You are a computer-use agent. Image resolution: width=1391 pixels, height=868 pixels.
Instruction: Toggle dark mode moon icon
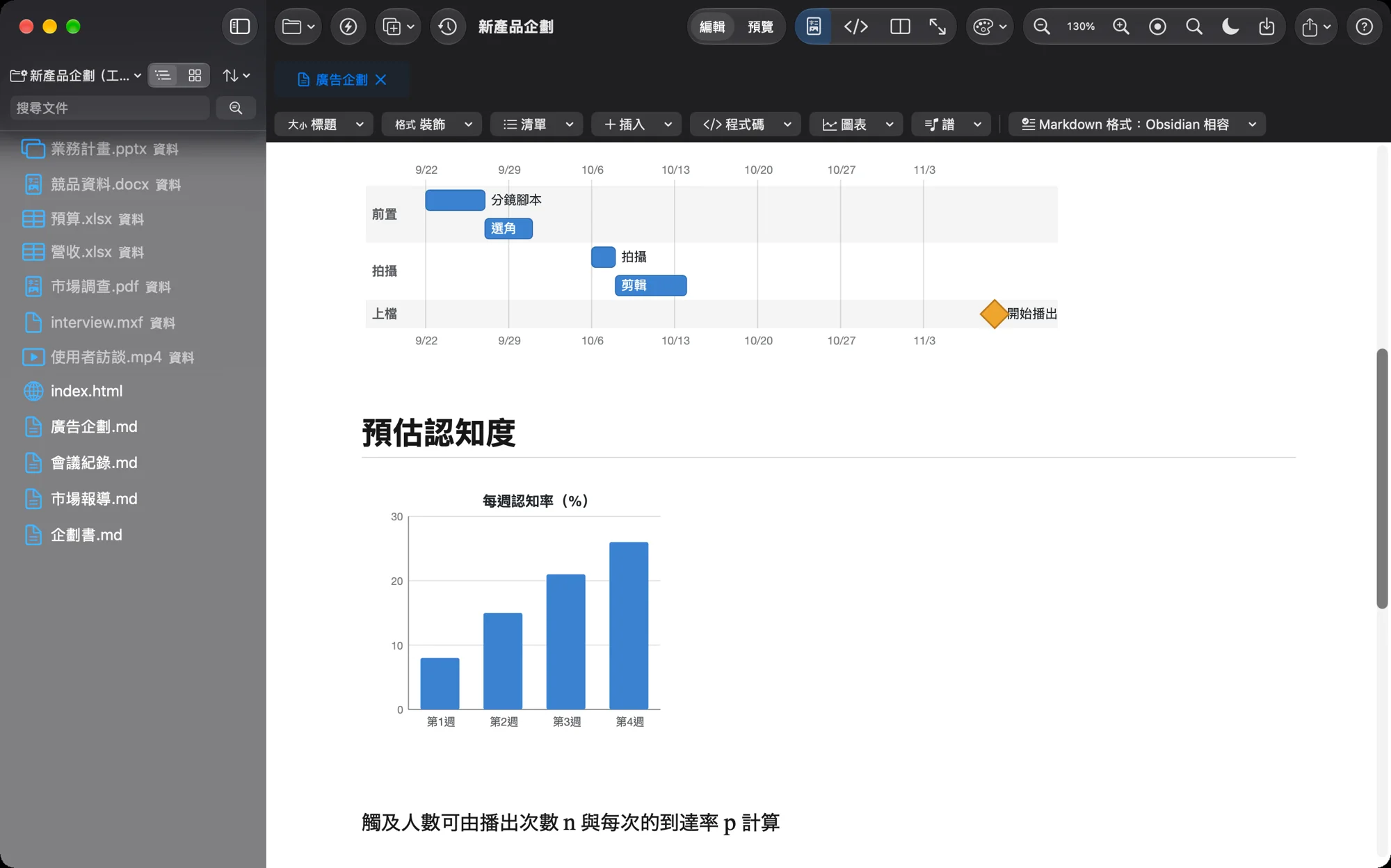click(1230, 26)
